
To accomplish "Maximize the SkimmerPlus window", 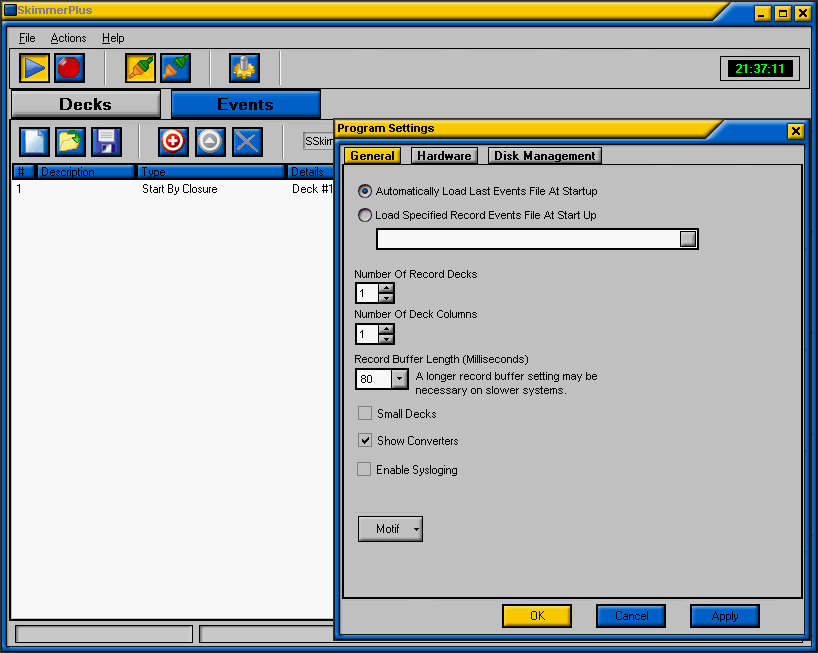I will point(783,14).
